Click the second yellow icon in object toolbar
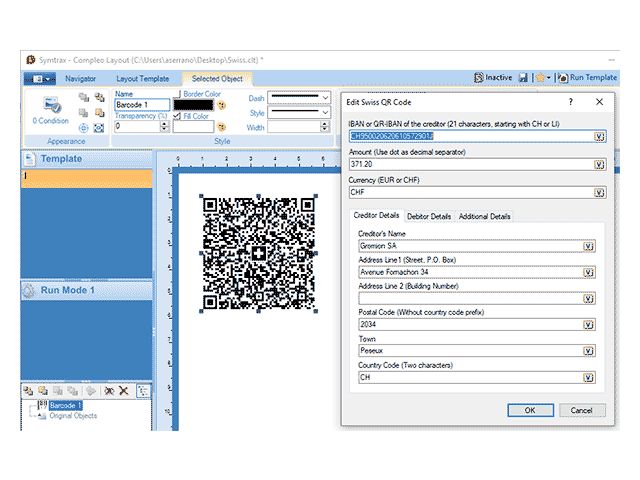The width and height of the screenshot is (640, 480). 43,391
